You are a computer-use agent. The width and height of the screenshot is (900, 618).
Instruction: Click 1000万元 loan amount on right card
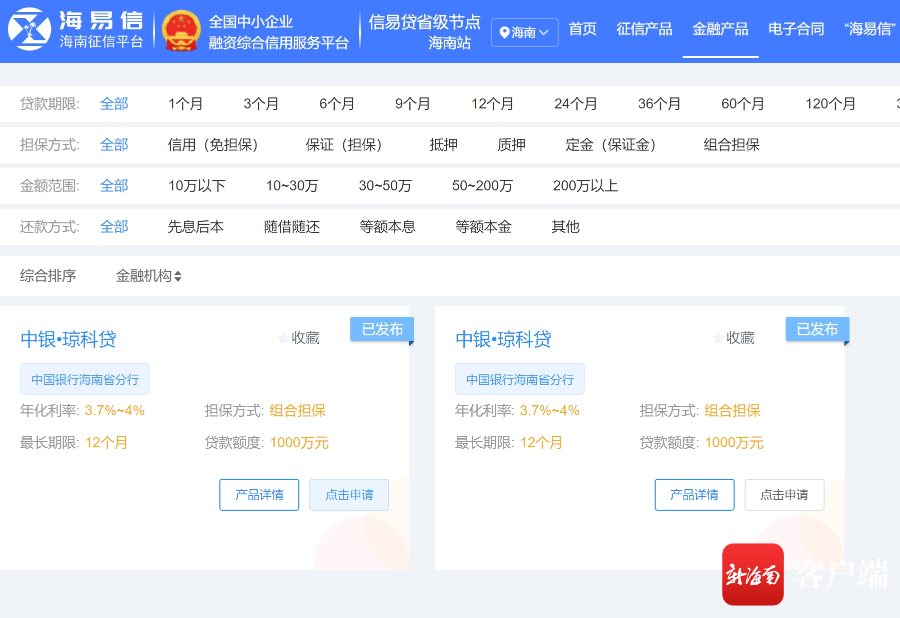point(734,443)
